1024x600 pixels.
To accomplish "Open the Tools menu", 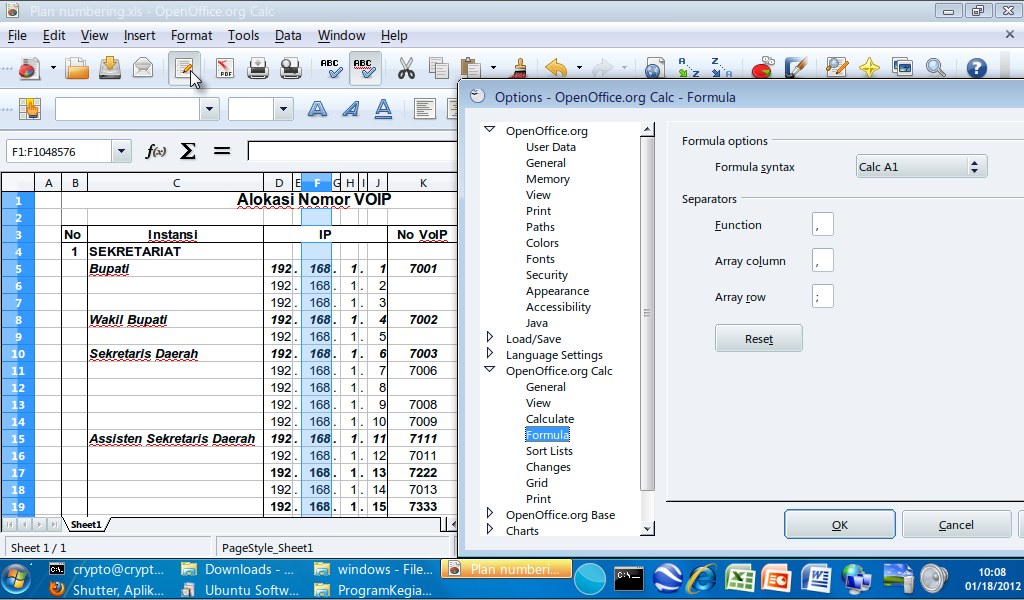I will click(x=243, y=34).
